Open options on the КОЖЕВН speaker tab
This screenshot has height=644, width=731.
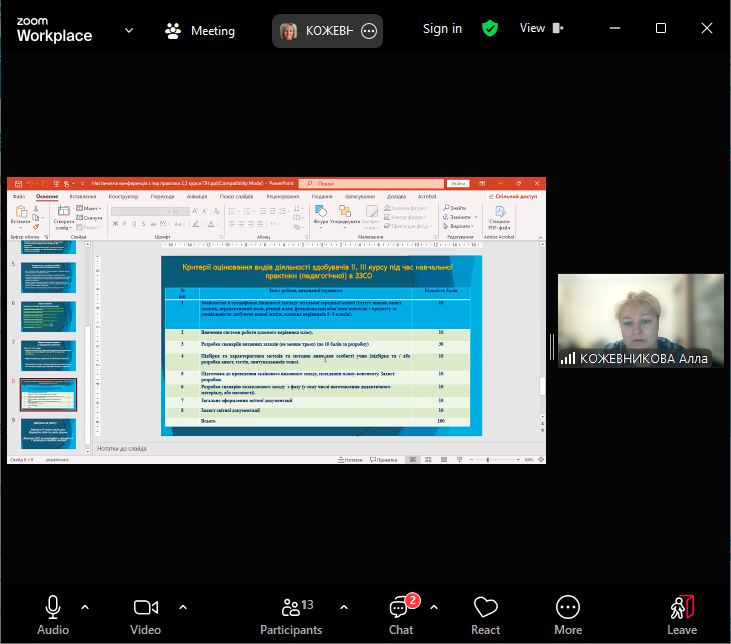tap(369, 31)
